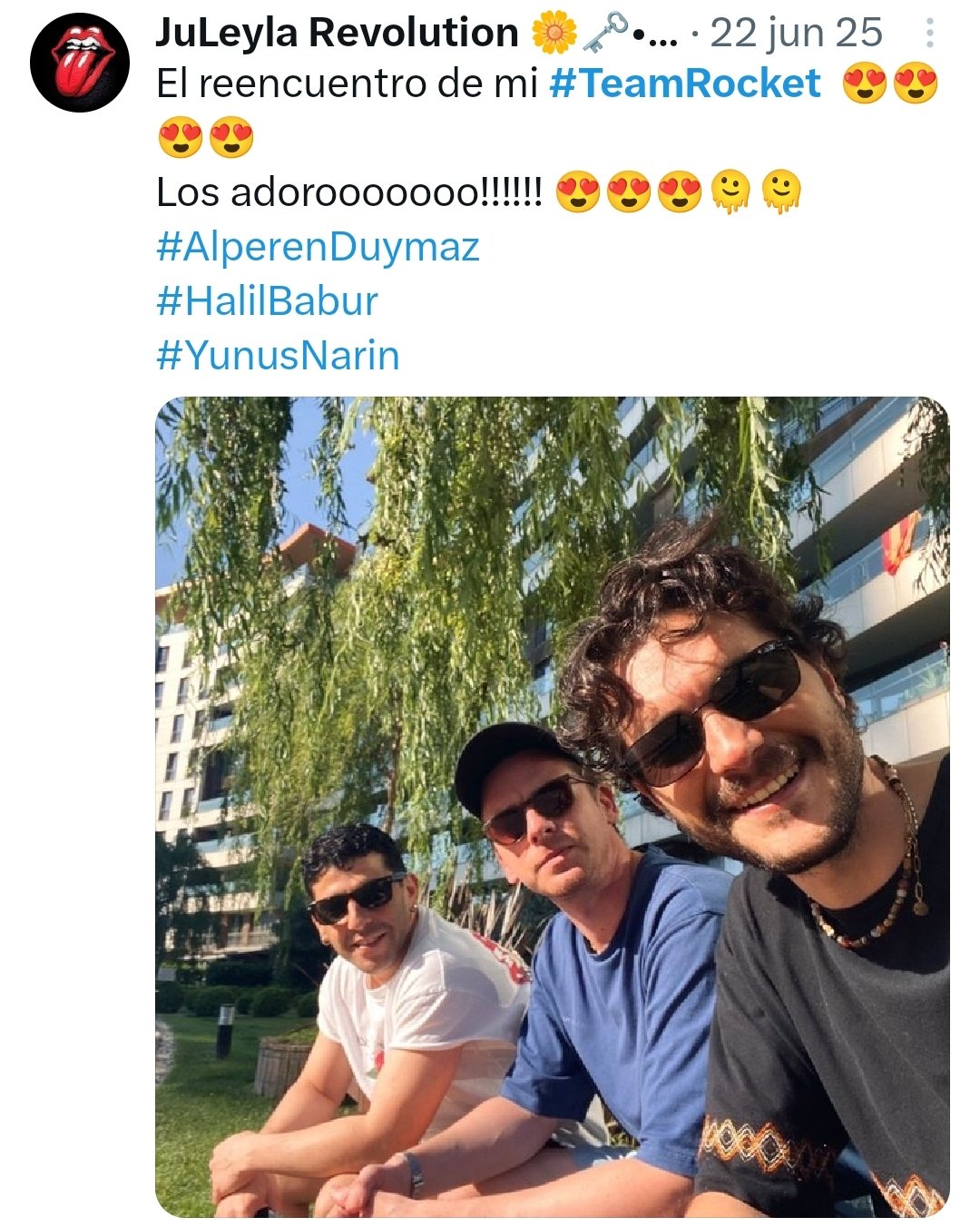The image size is (980, 1227).
Task: Click the first heart-eyes emoji after #TeamRocket
Action: coord(864,85)
